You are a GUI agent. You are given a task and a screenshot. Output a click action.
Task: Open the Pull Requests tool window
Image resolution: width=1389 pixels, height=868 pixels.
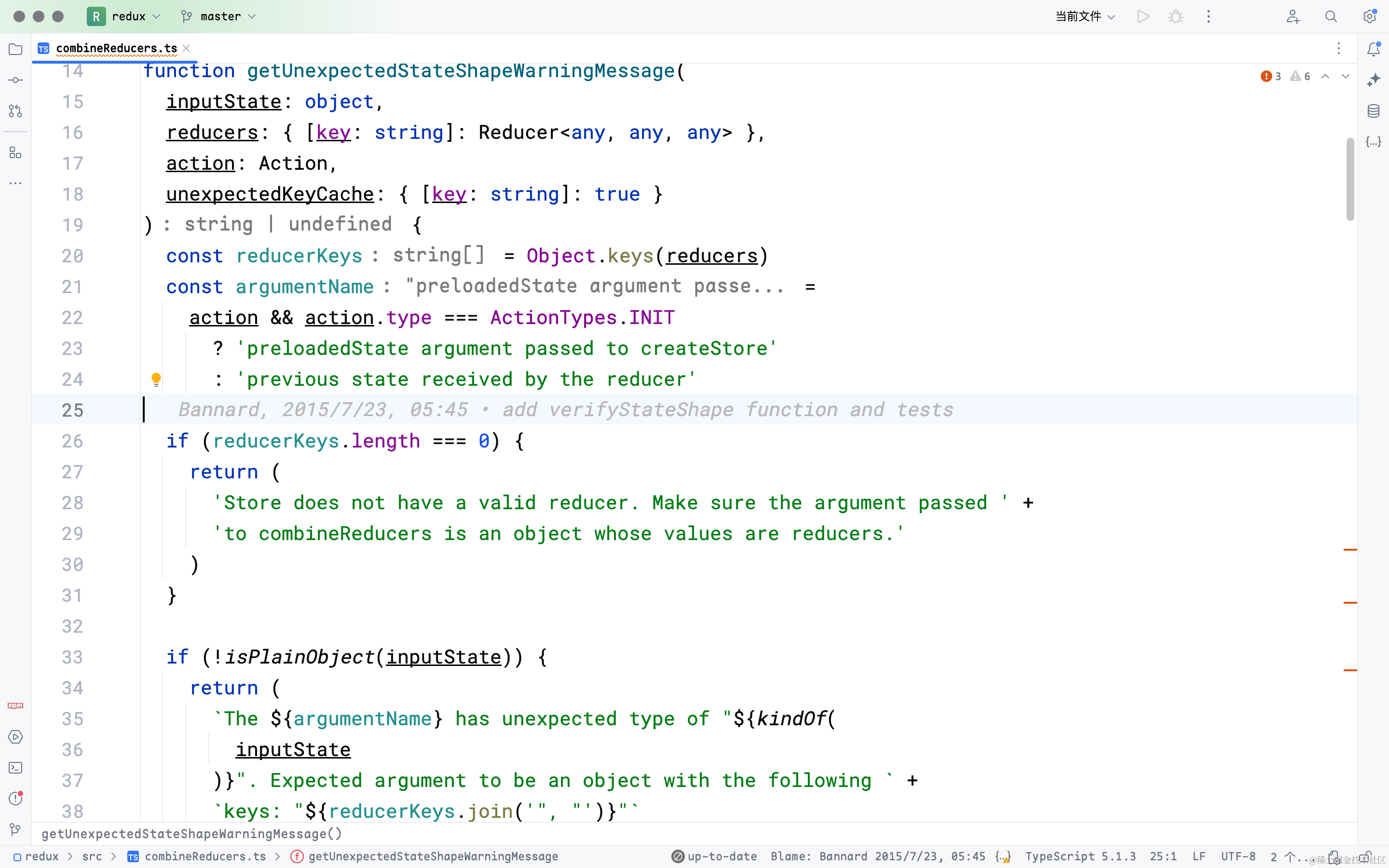click(x=15, y=111)
